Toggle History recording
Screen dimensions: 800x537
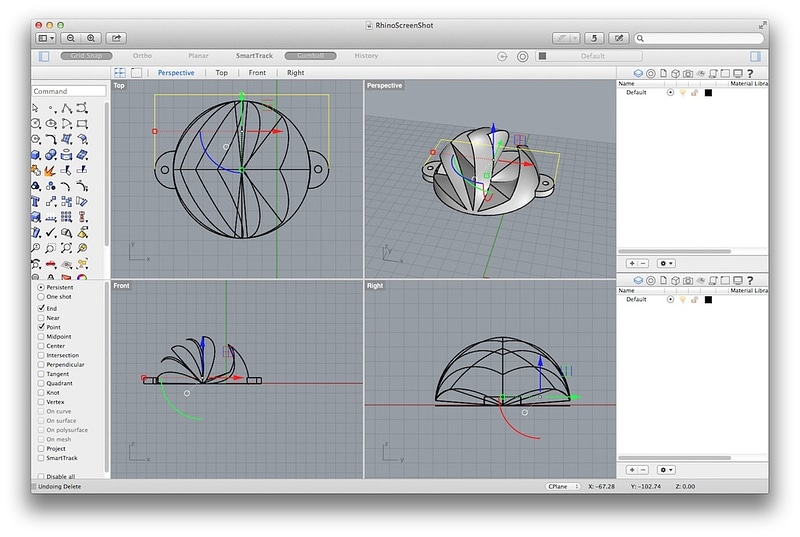click(x=366, y=56)
